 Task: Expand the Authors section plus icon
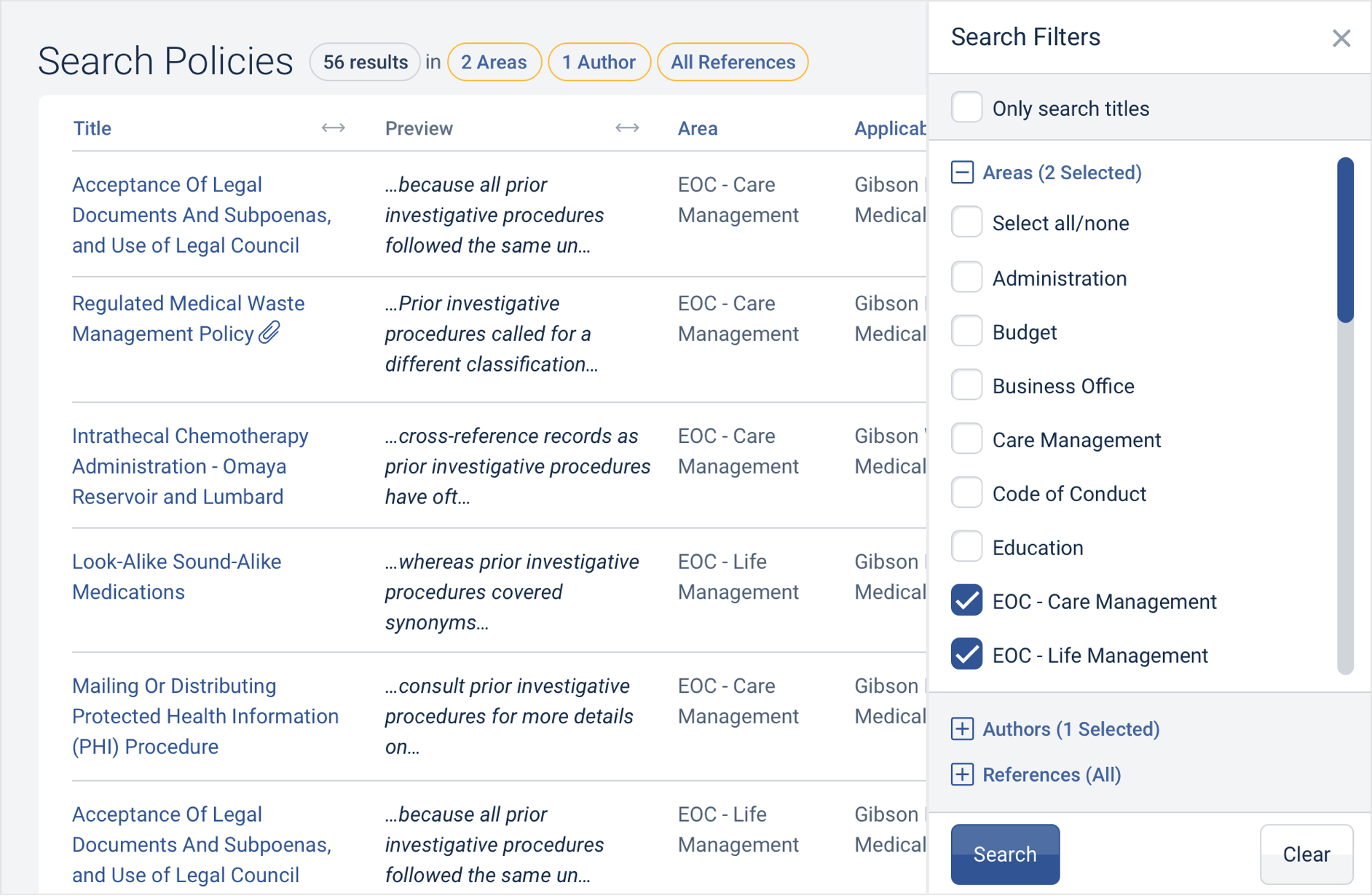pos(962,729)
